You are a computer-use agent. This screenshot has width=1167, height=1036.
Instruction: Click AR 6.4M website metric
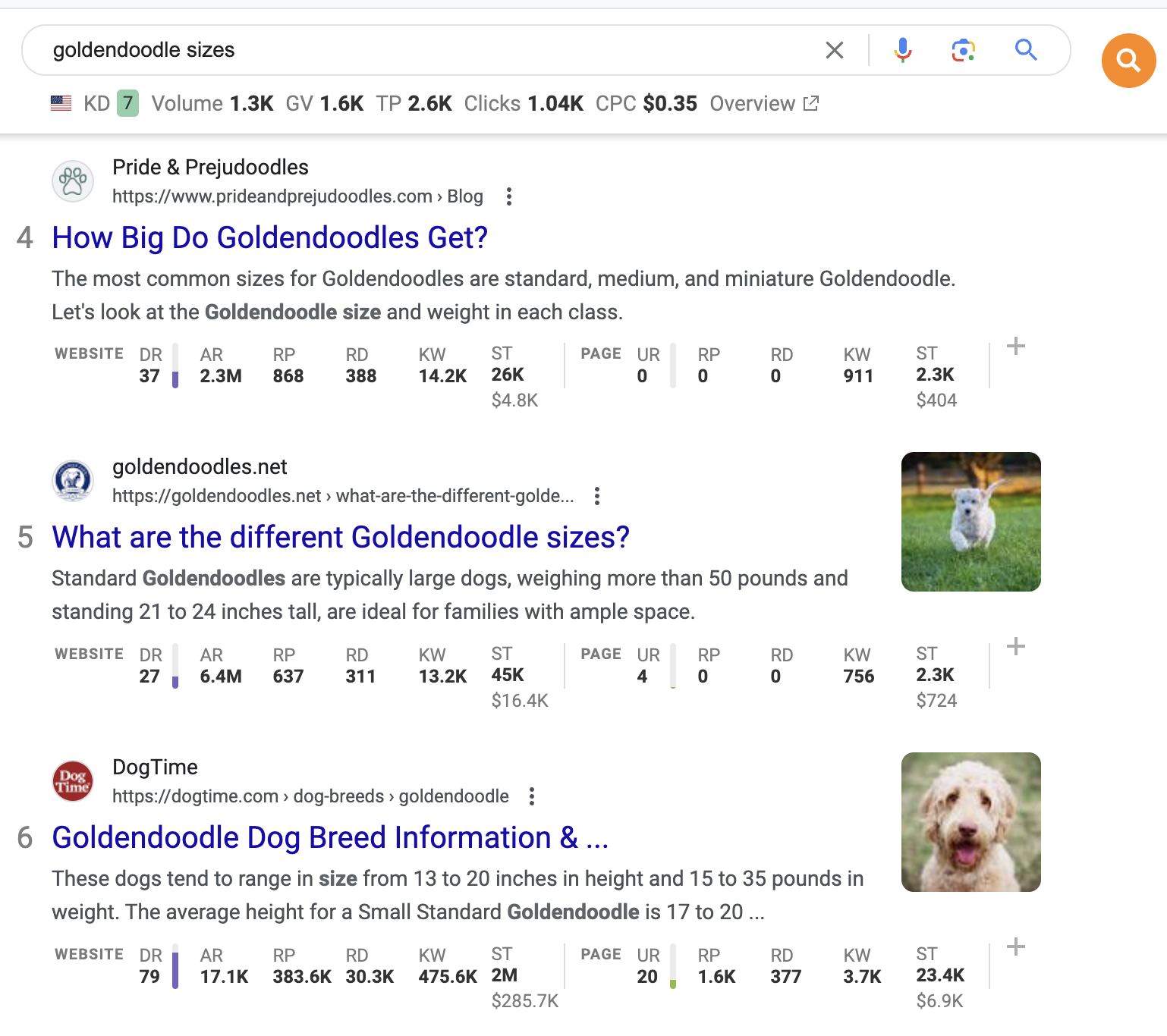coord(221,666)
